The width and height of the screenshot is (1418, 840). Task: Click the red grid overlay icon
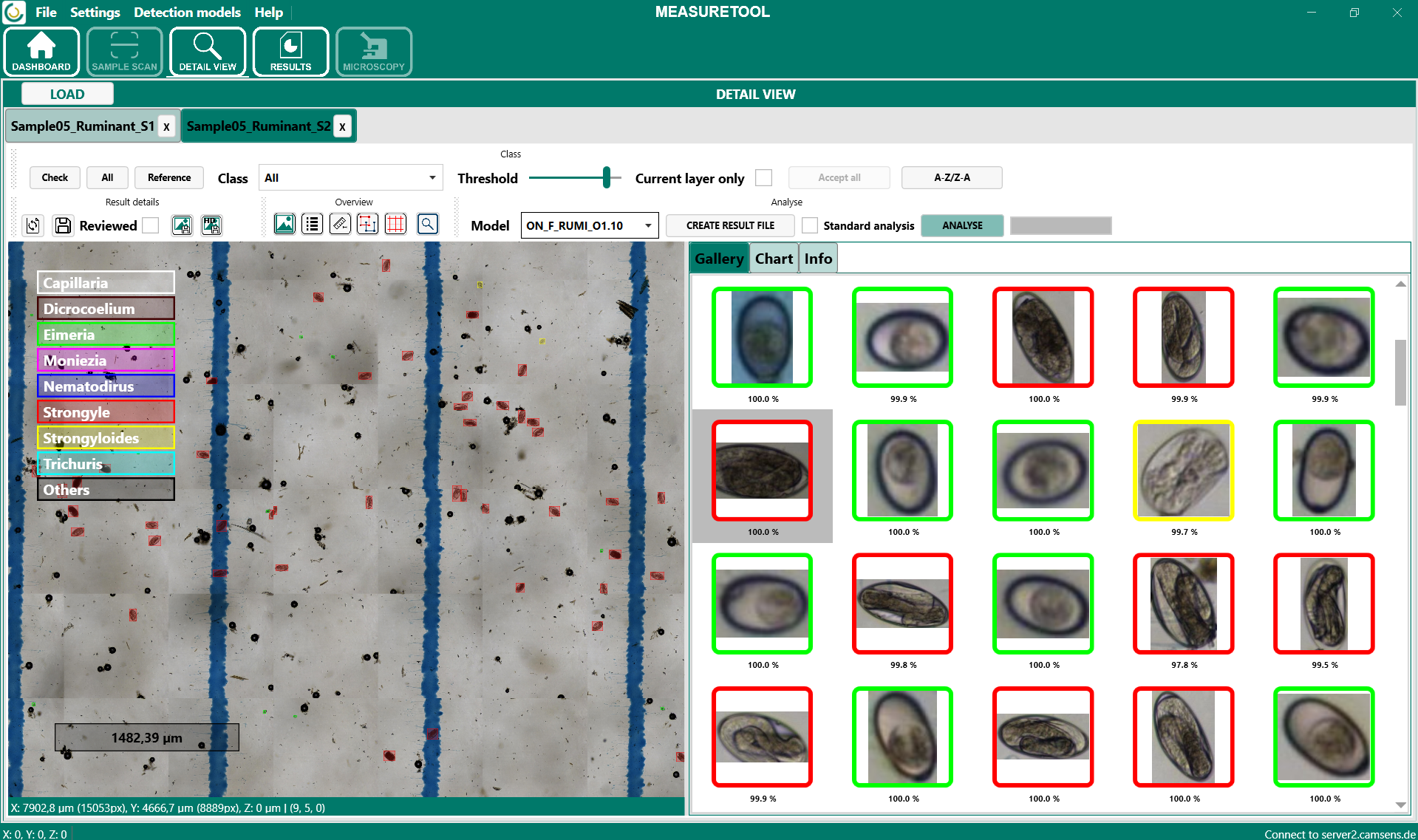(x=396, y=224)
